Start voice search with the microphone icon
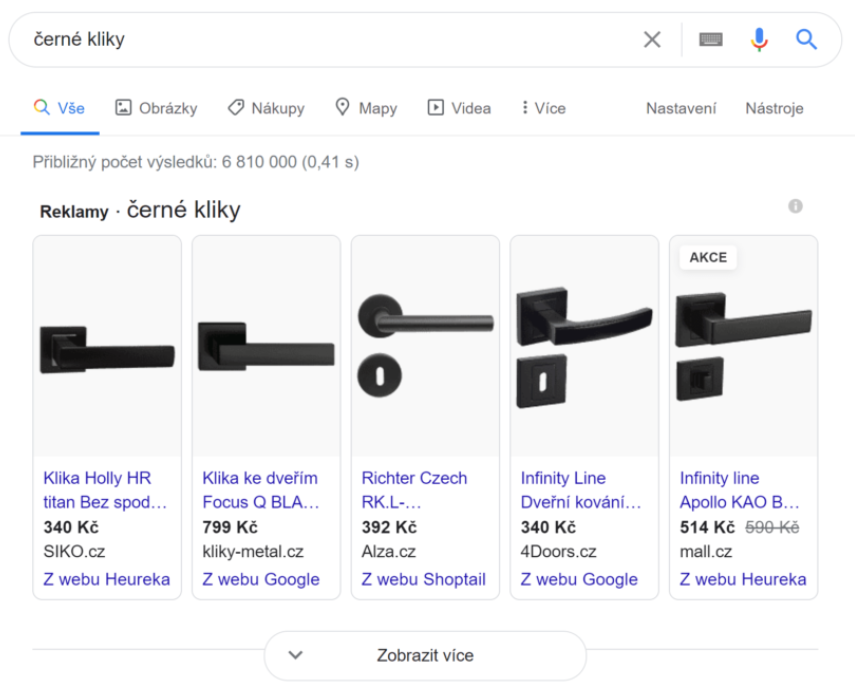Viewport: 855px width, 695px height. pyautogui.click(x=758, y=39)
